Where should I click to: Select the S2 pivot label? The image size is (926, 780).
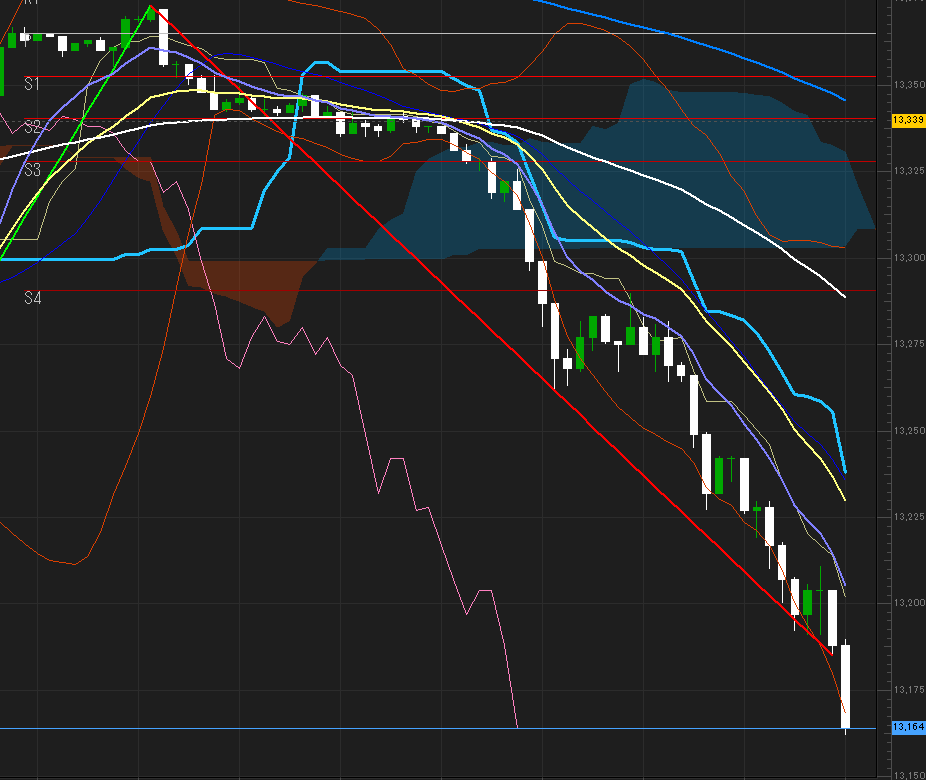tap(32, 127)
